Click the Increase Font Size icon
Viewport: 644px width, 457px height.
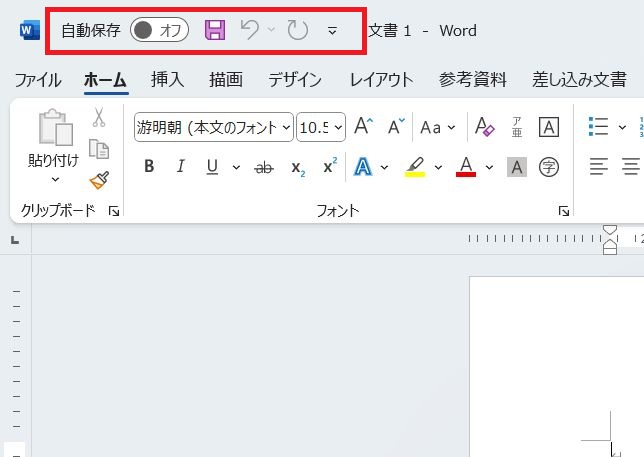(364, 127)
